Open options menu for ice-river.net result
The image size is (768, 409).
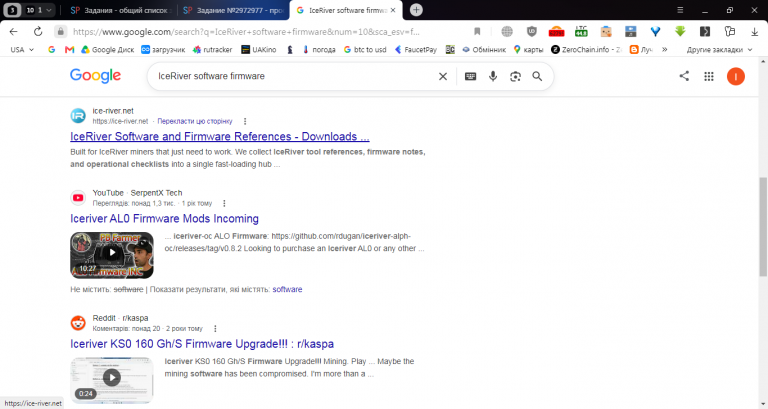245,121
